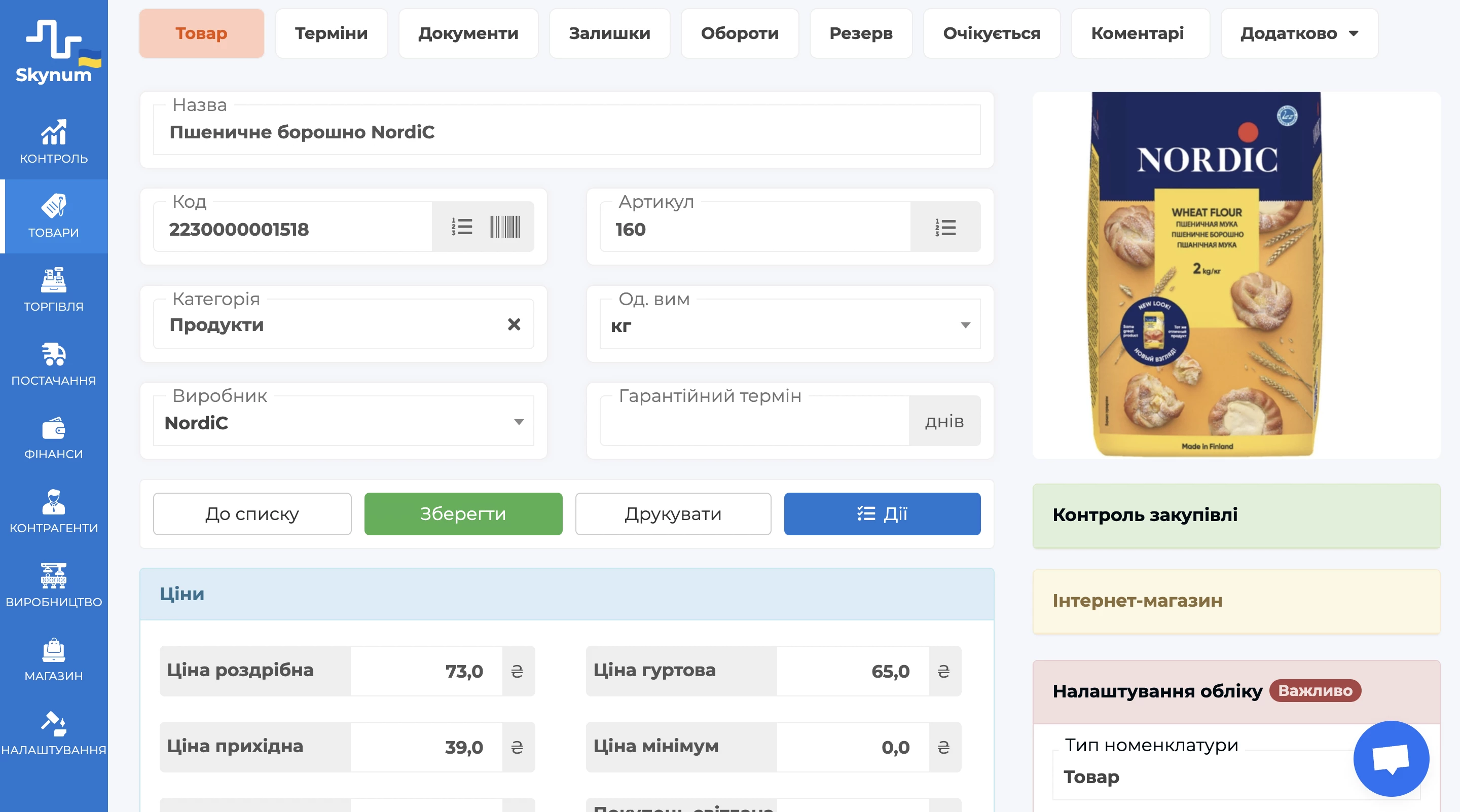This screenshot has width=1460, height=812.
Task: Open the Виробник dropdown
Action: coord(344,422)
